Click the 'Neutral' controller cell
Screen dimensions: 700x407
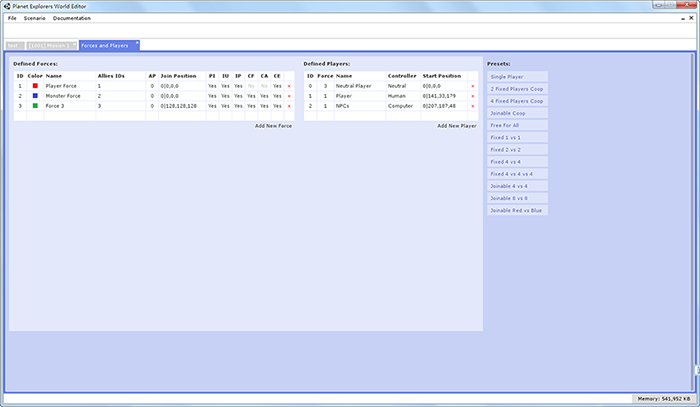click(404, 86)
